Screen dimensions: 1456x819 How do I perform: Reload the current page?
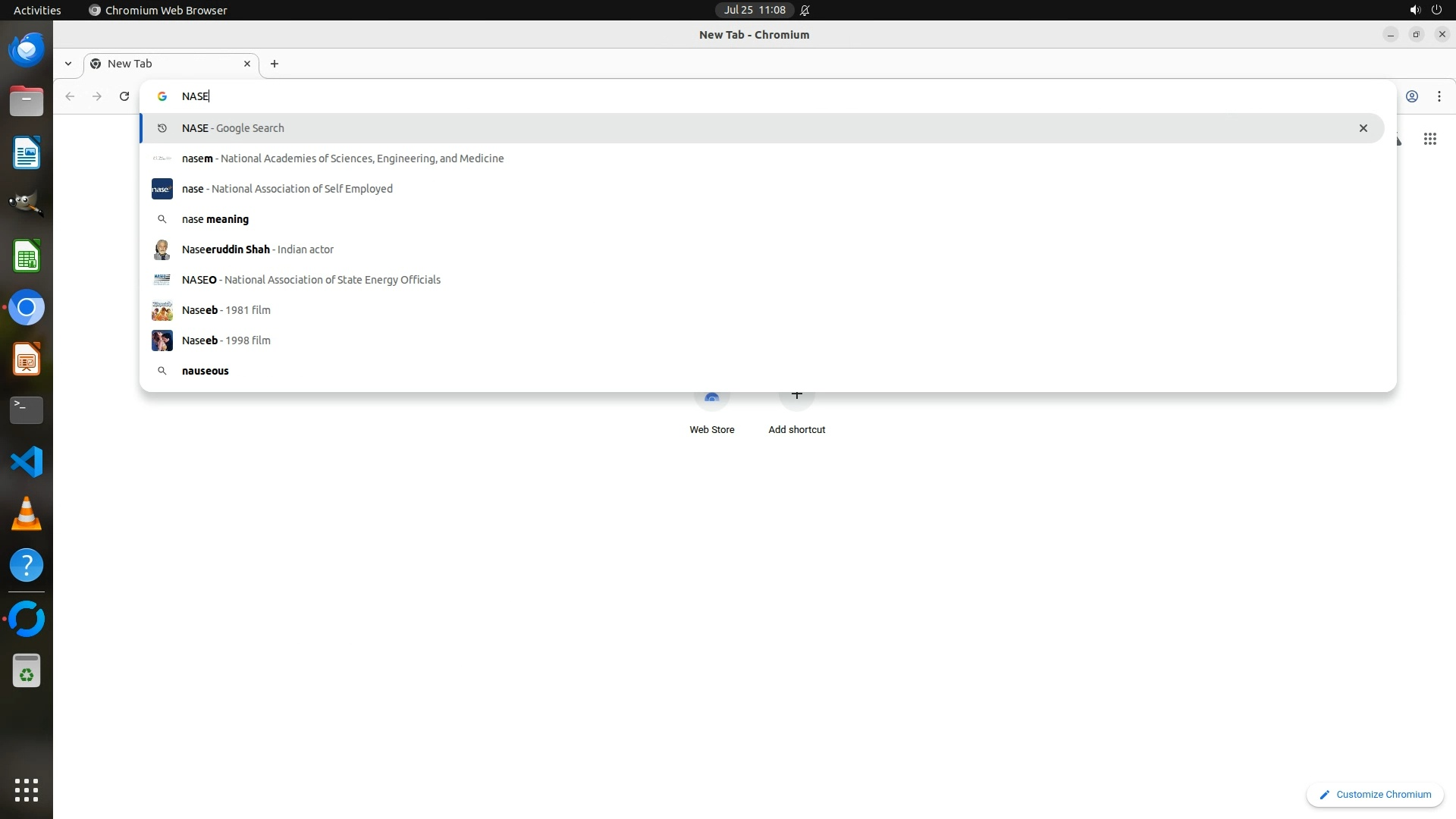pyautogui.click(x=124, y=96)
